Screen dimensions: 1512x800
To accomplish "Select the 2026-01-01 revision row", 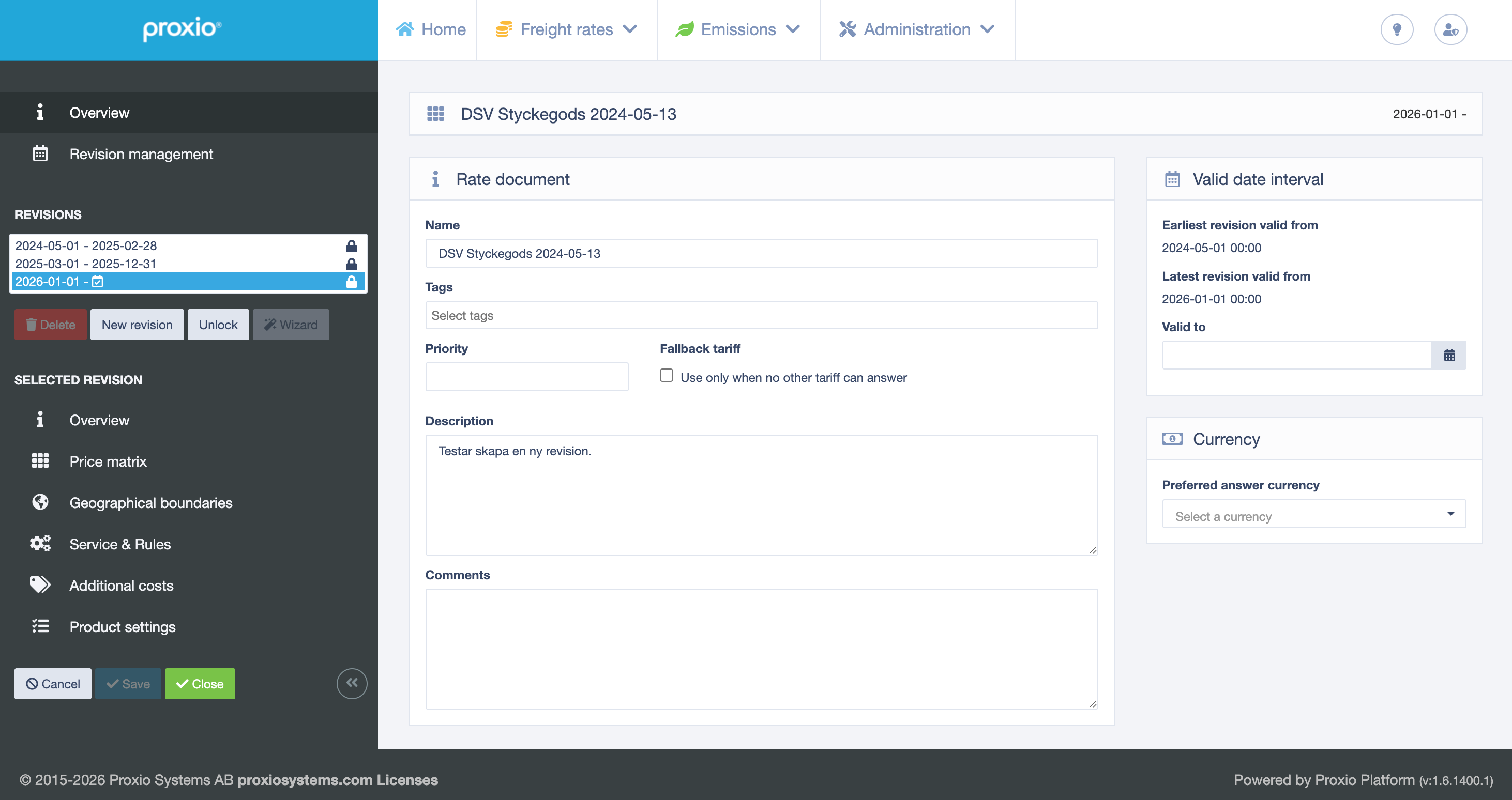I will click(188, 282).
